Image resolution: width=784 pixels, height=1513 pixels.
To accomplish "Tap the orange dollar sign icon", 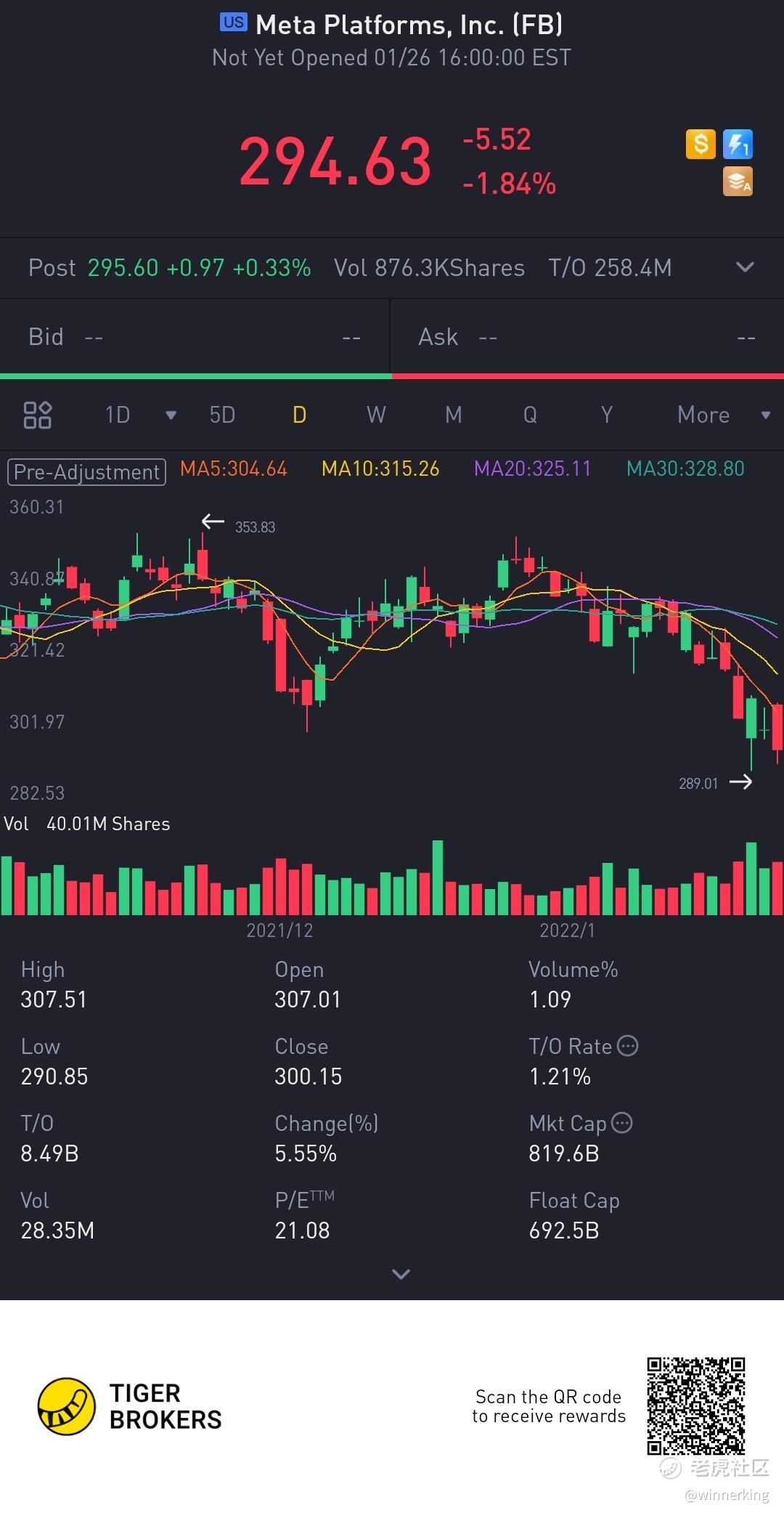I will pyautogui.click(x=701, y=144).
